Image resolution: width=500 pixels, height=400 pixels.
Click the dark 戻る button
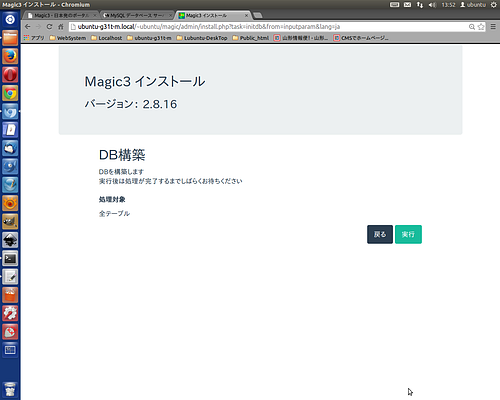tap(380, 234)
